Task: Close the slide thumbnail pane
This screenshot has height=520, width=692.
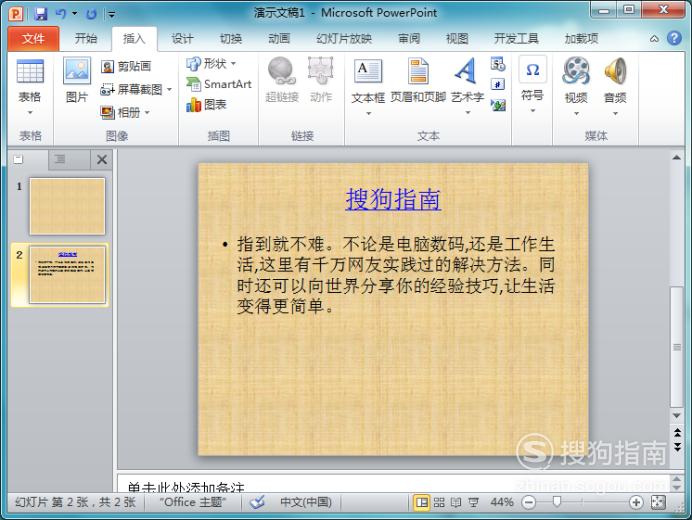Action: 102,159
